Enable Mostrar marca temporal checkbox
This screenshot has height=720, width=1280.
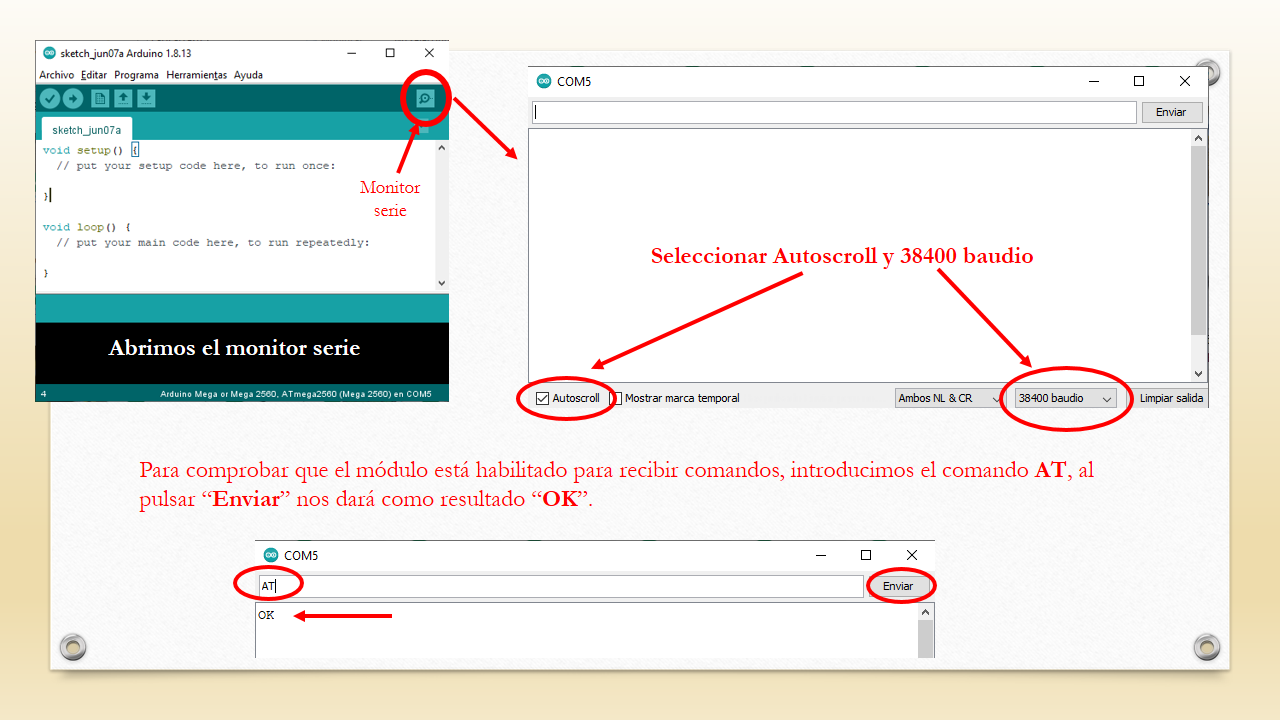point(617,398)
